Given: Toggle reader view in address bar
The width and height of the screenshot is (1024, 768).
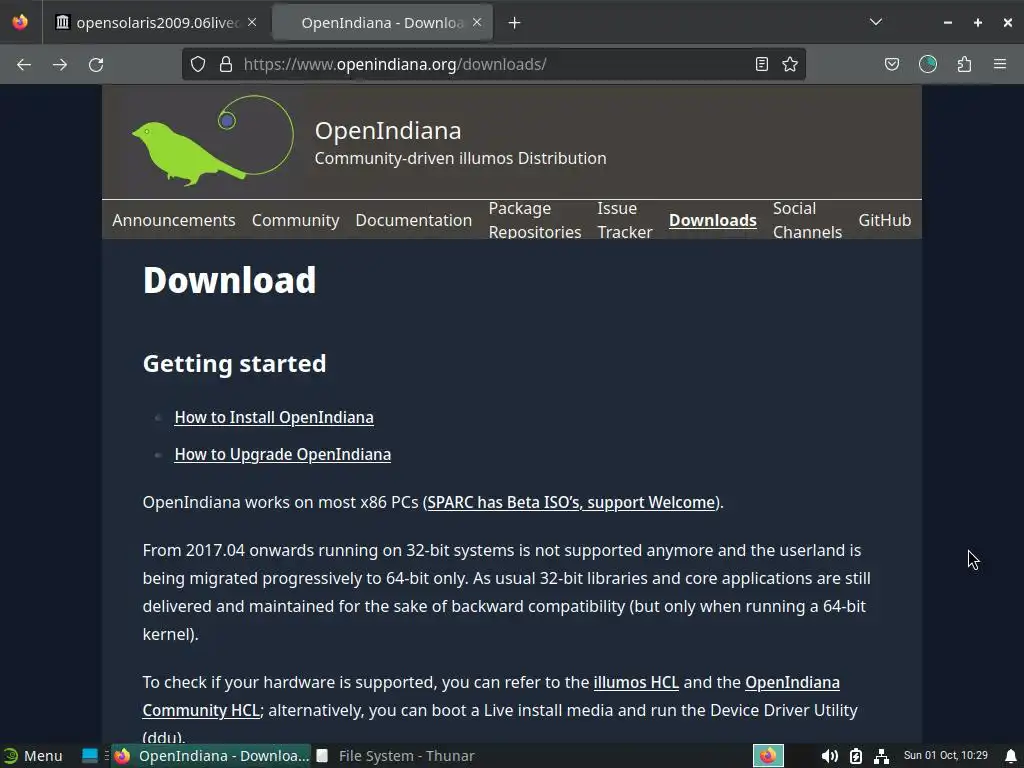Looking at the screenshot, I should 761,64.
